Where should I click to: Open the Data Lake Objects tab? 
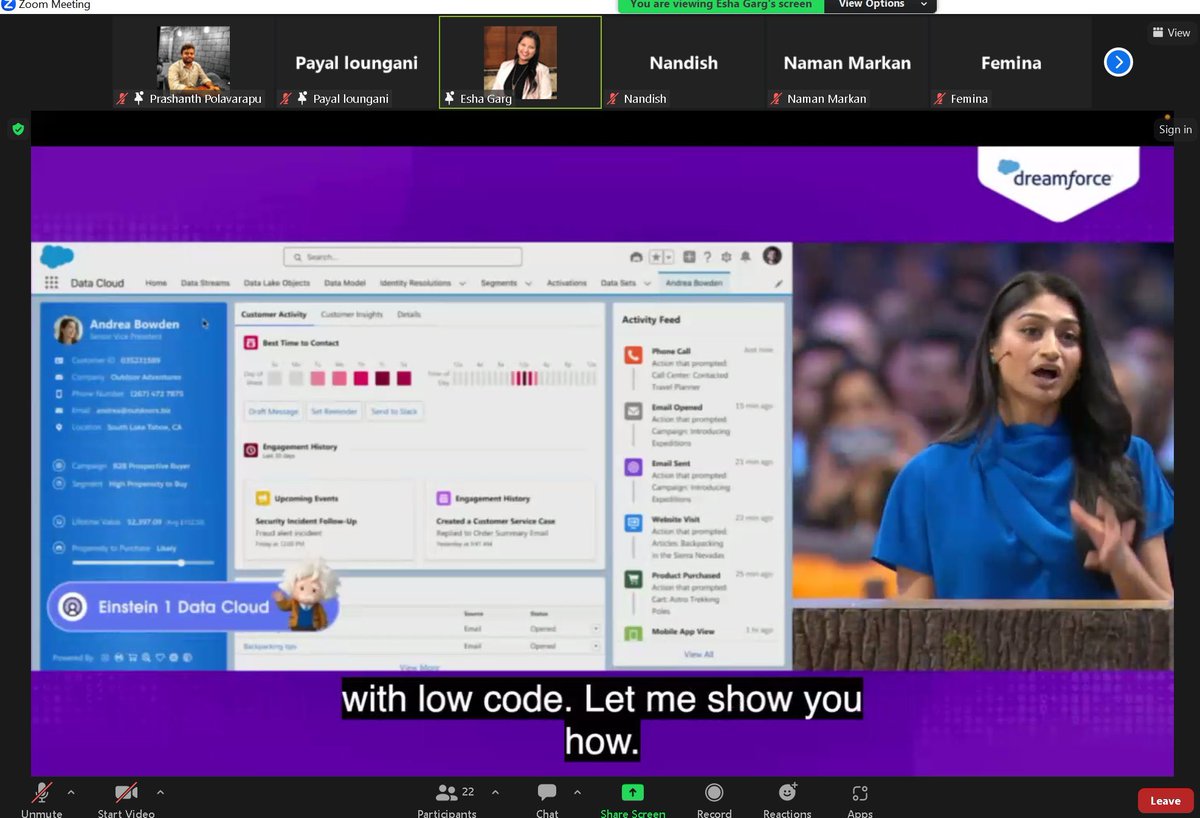277,283
